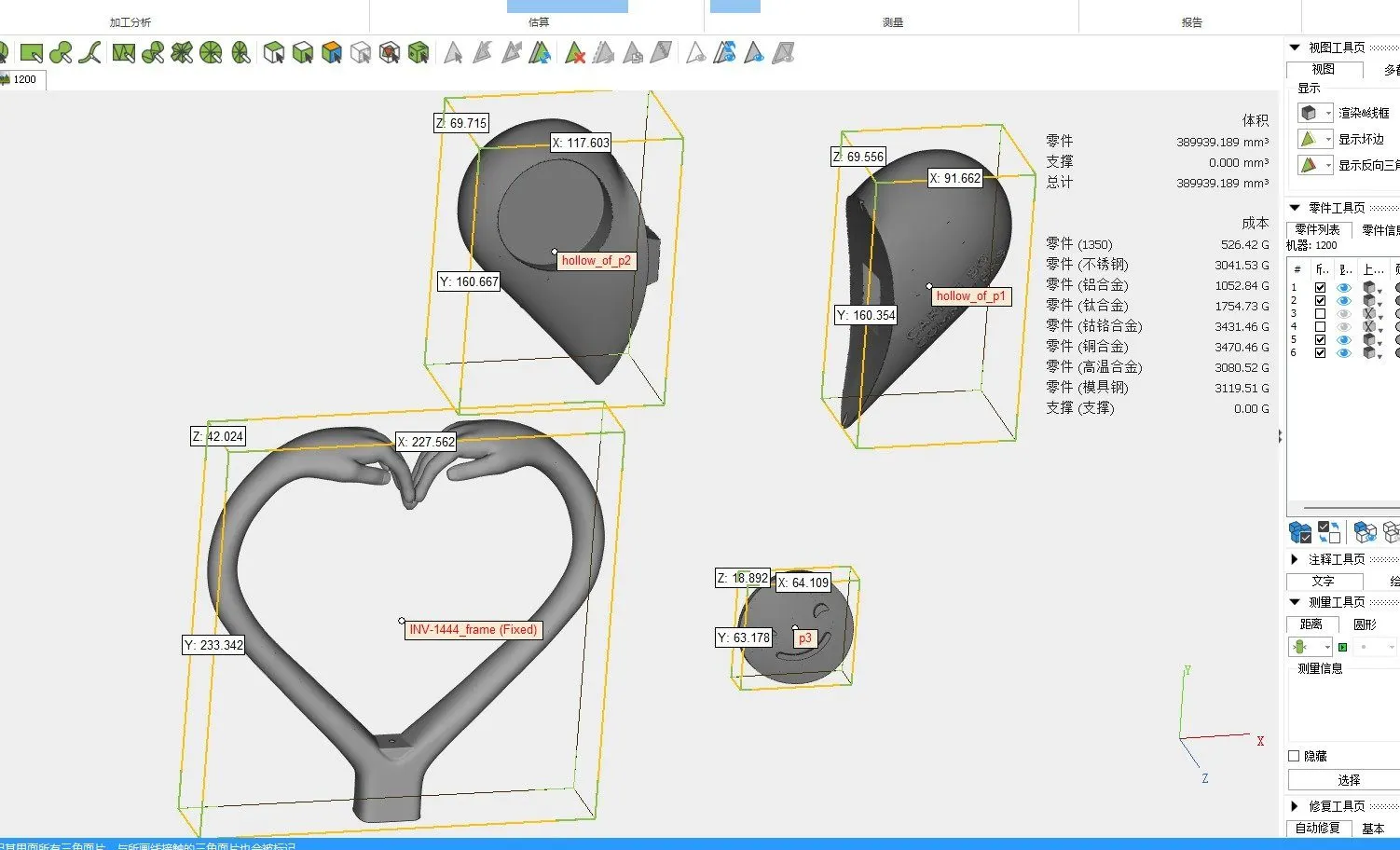Click the green star-shaped selection icon

click(182, 53)
